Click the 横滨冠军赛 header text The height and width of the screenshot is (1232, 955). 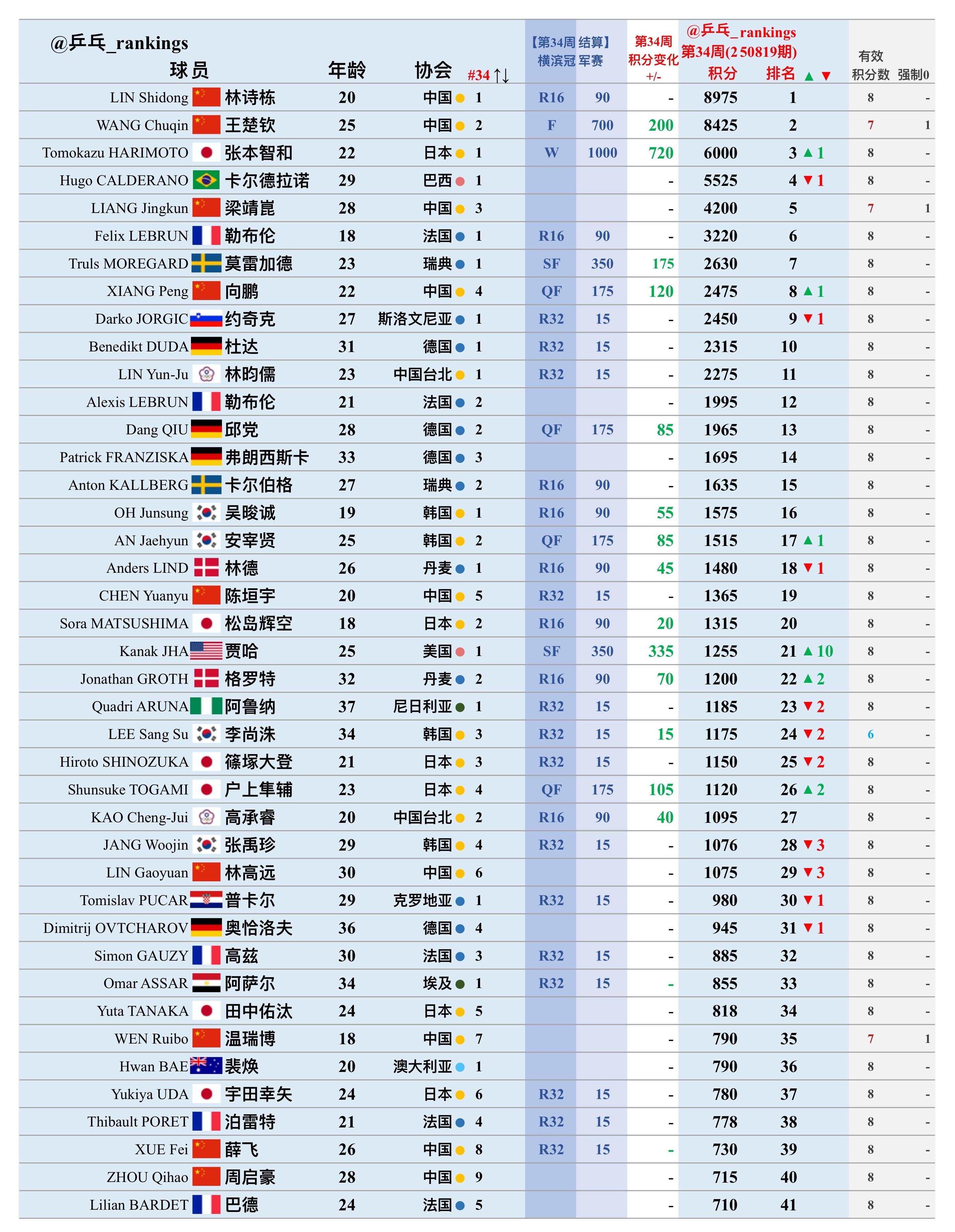click(570, 60)
